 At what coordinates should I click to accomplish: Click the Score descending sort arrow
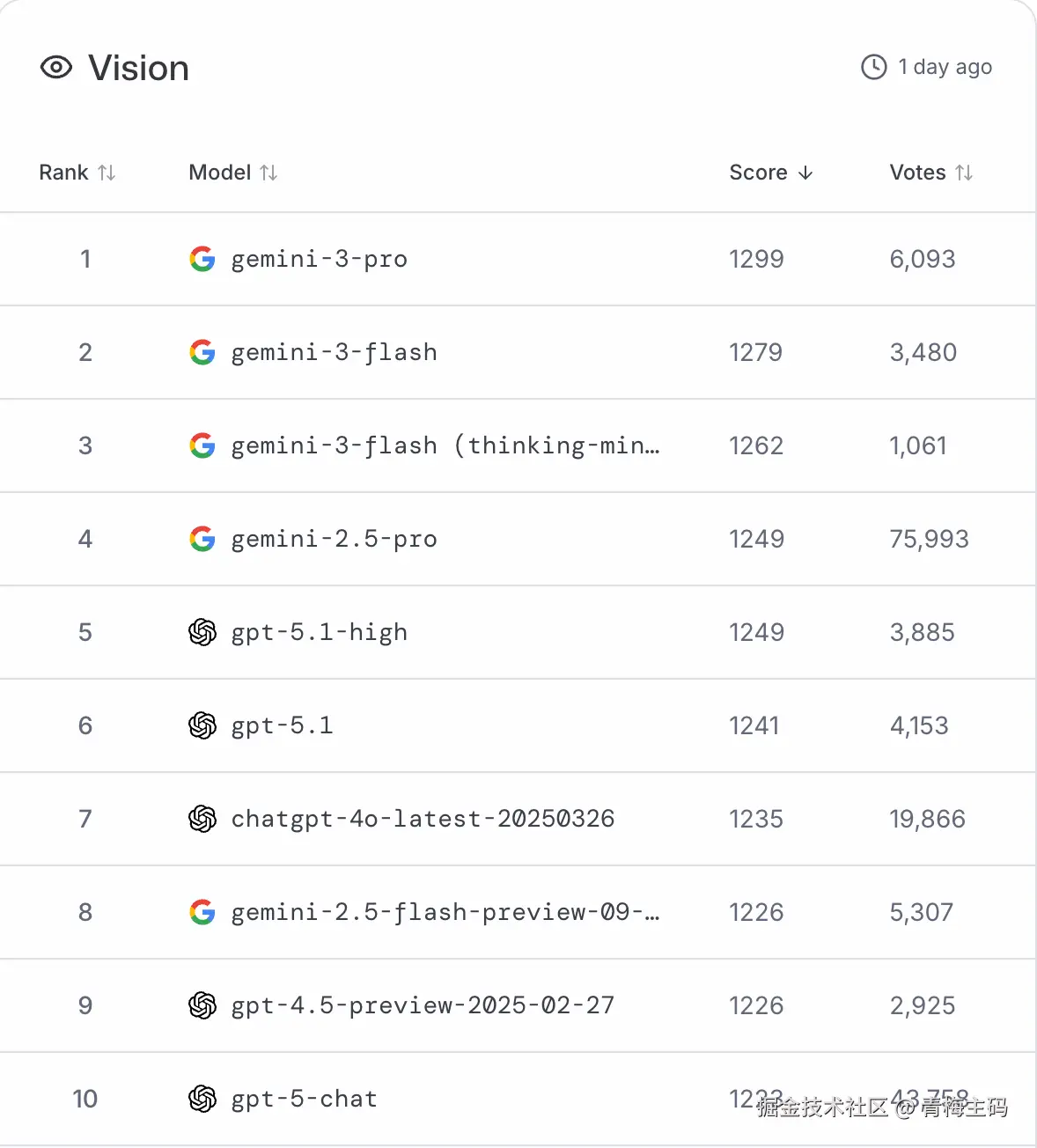point(805,173)
